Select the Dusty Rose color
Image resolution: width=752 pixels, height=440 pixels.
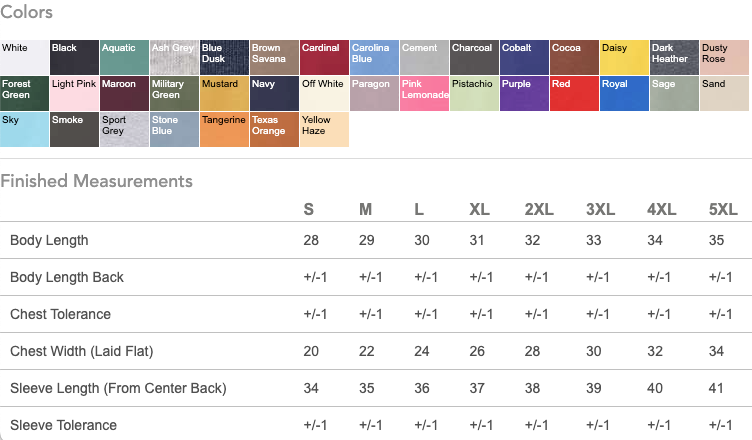pyautogui.click(x=724, y=57)
